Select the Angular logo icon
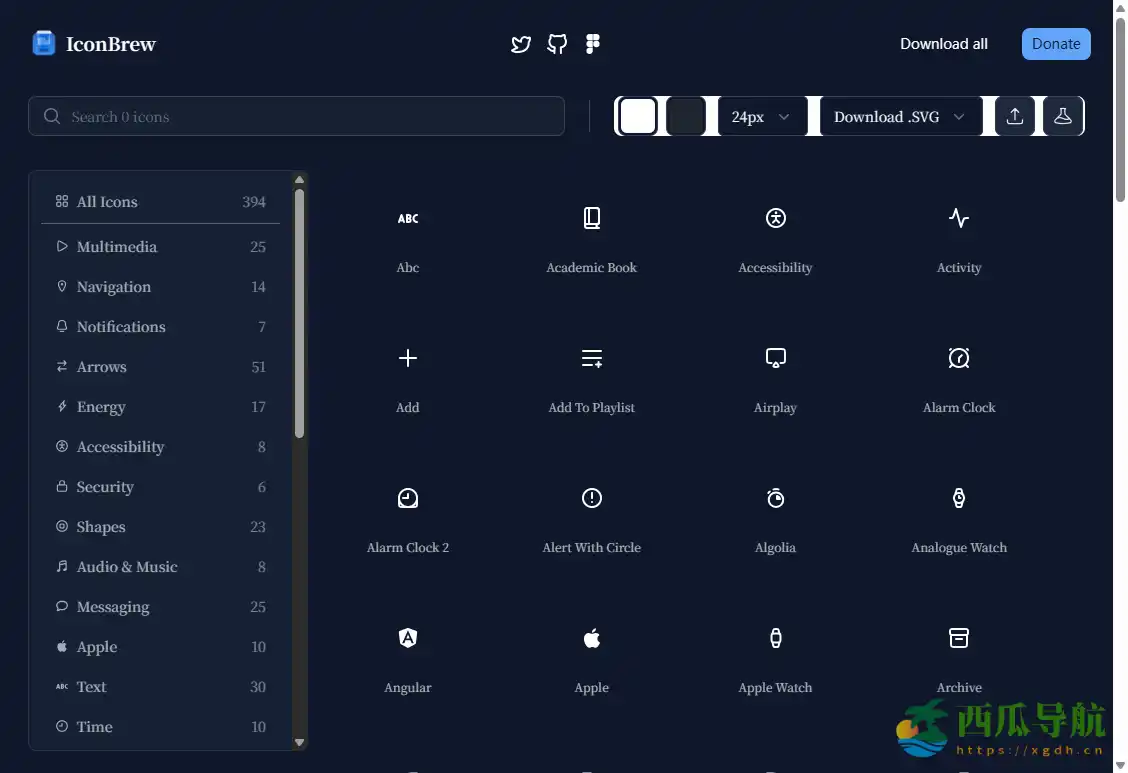 [x=408, y=638]
